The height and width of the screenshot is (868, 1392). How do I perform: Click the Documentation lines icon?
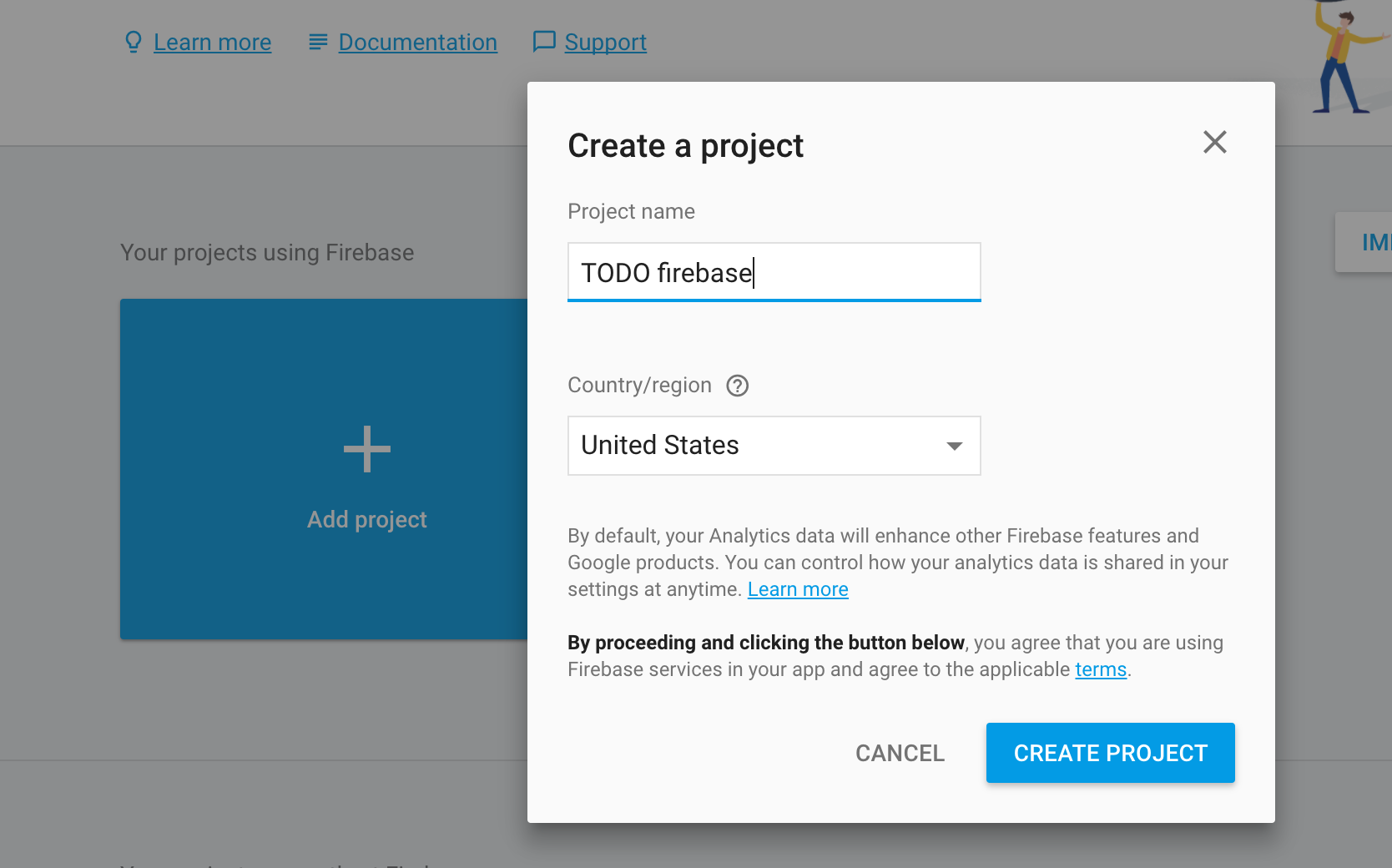(x=317, y=42)
